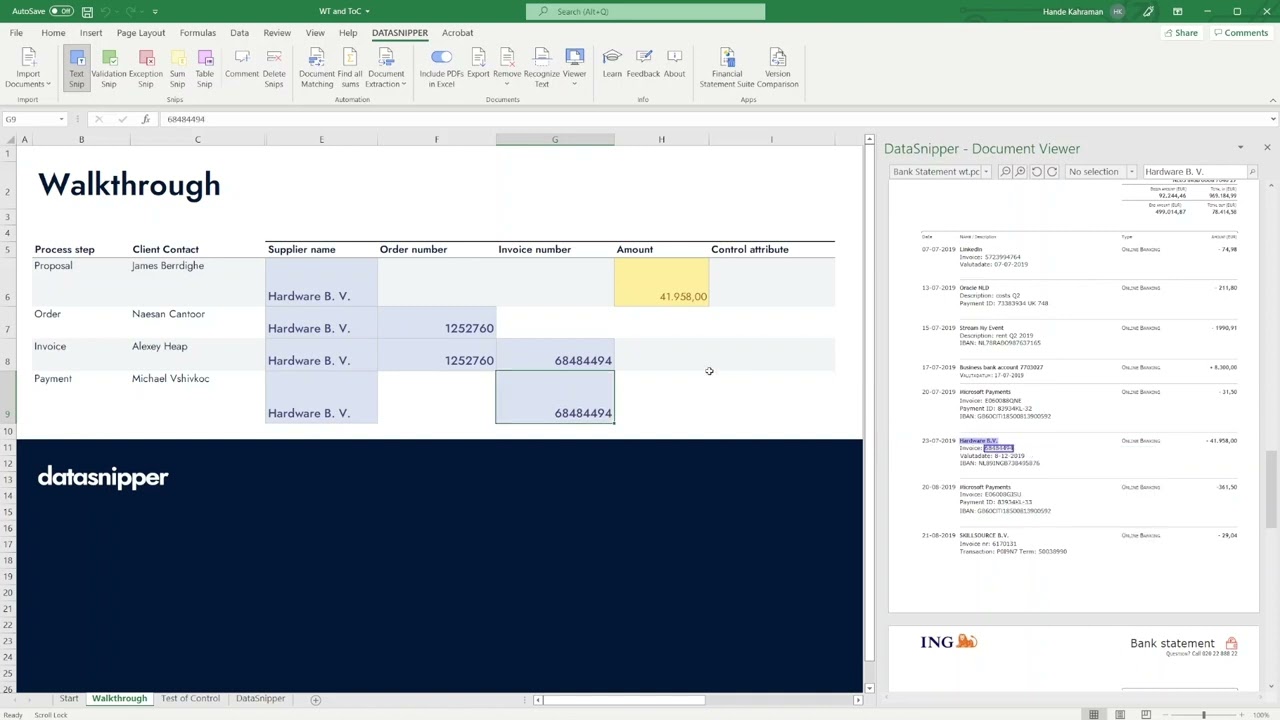
Task: Run Document Matching
Action: [317, 68]
